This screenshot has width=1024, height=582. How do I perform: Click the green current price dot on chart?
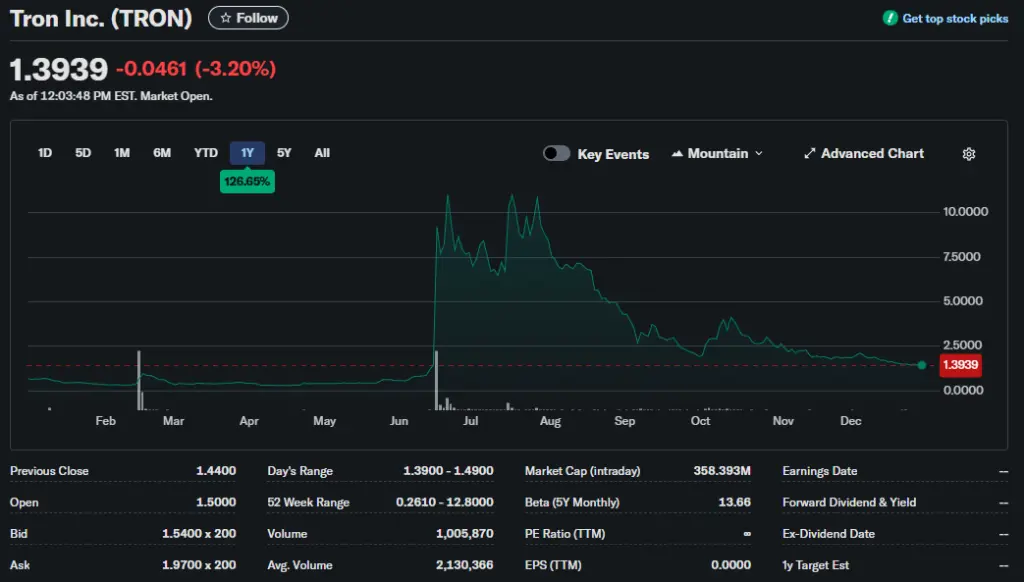pos(921,365)
